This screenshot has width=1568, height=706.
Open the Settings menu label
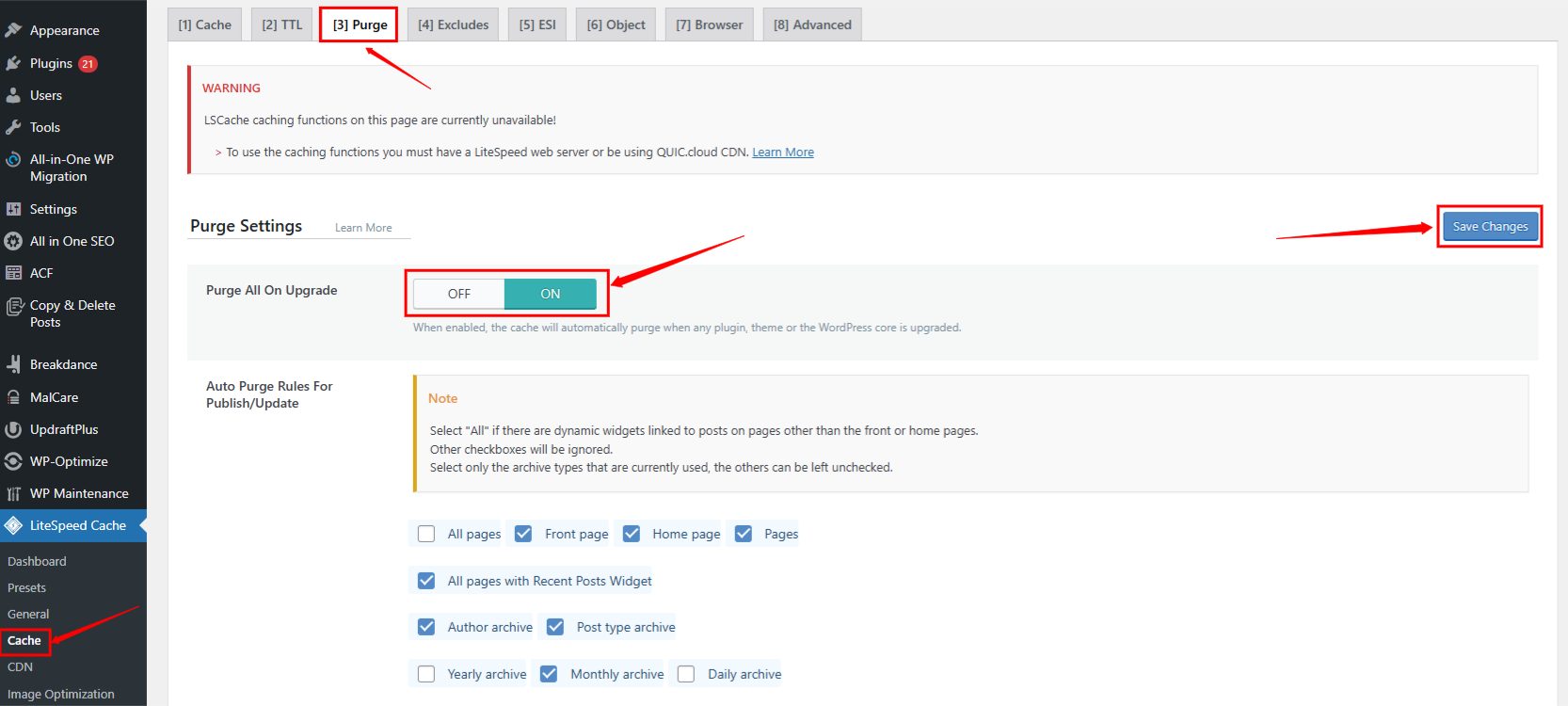pyautogui.click(x=54, y=209)
